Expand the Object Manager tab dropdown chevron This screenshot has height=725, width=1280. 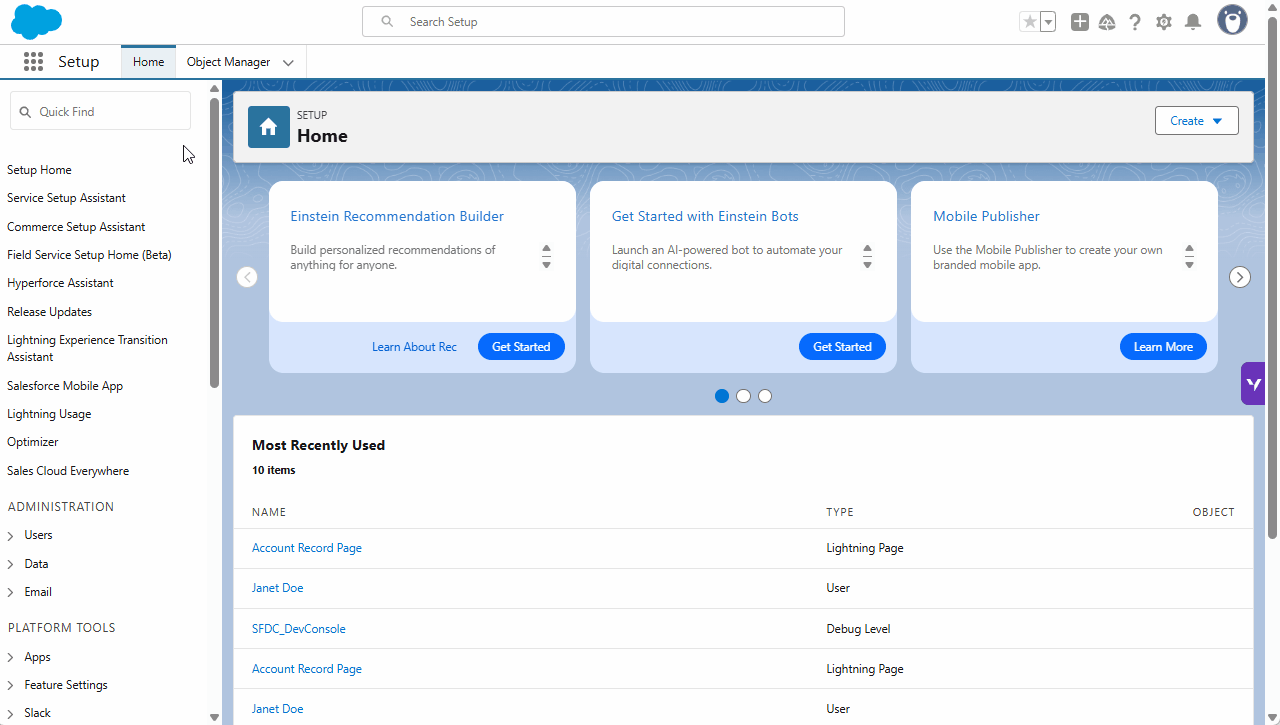288,62
